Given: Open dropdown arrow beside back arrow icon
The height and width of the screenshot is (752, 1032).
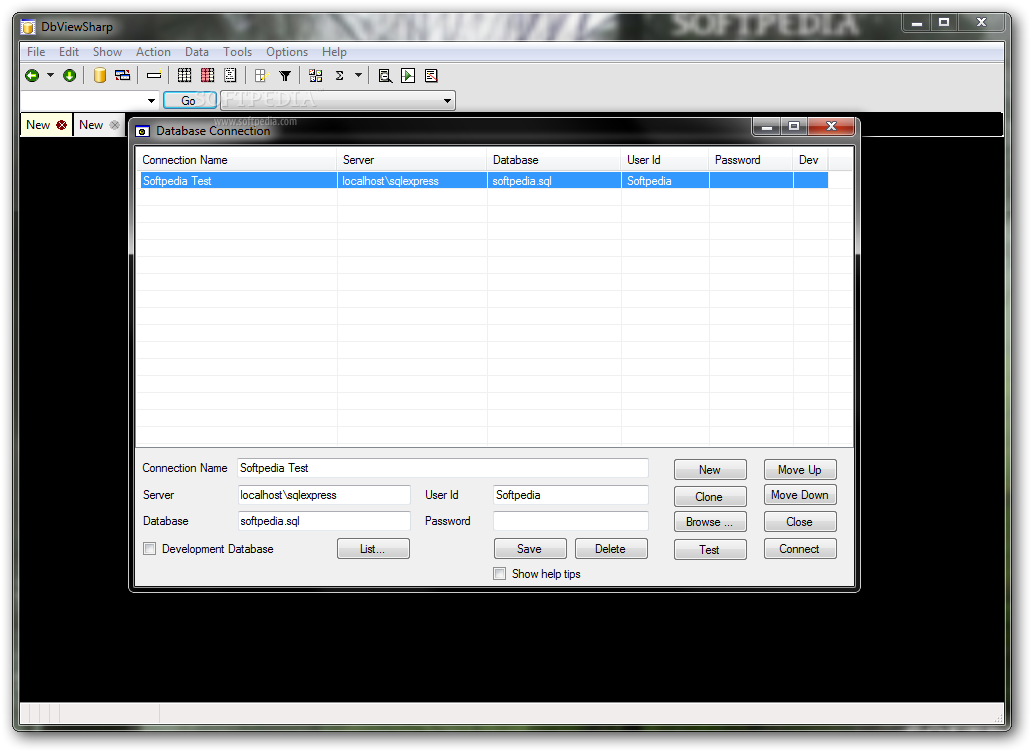Looking at the screenshot, I should pos(50,76).
